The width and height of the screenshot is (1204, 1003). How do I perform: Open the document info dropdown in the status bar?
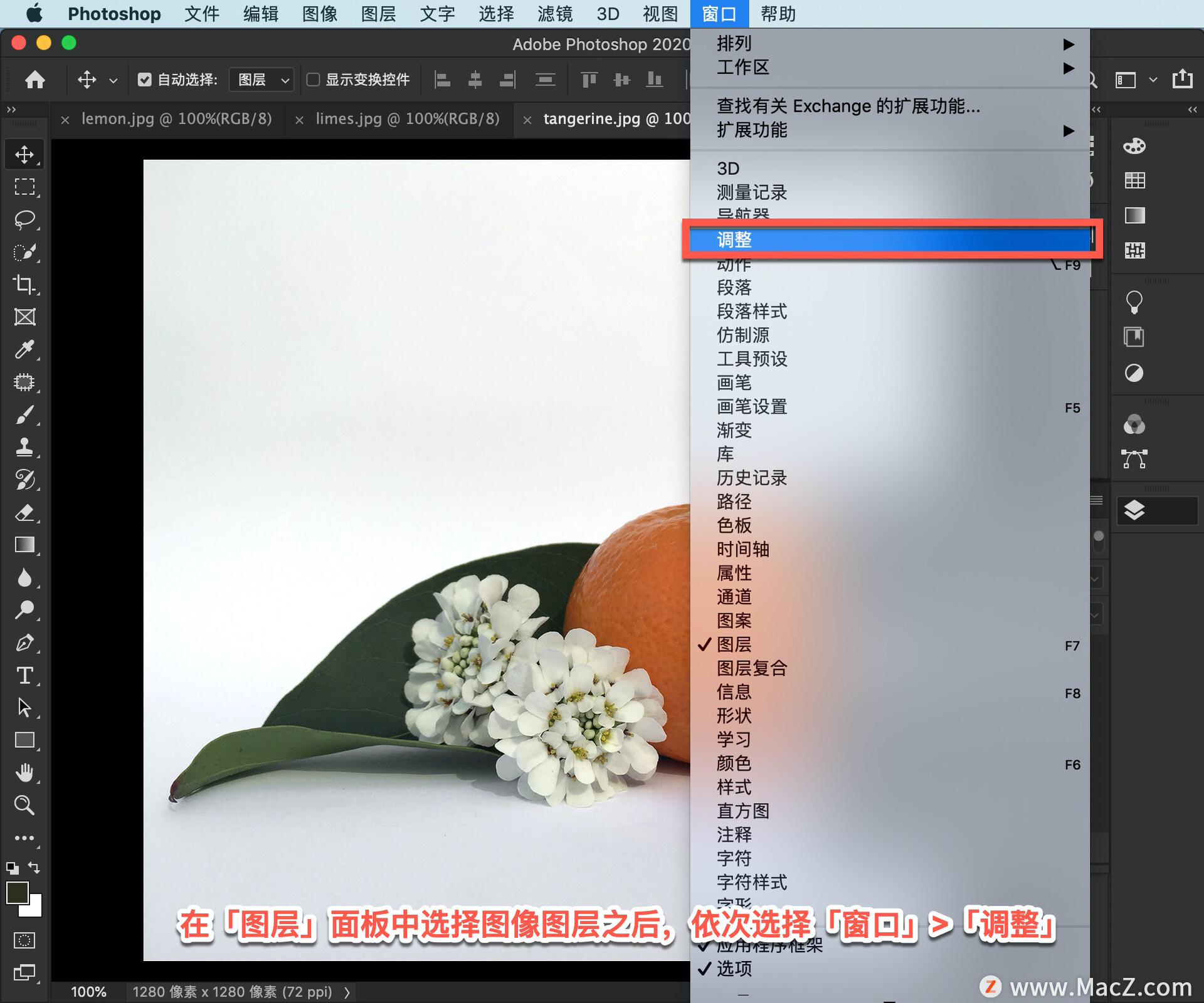pos(349,991)
